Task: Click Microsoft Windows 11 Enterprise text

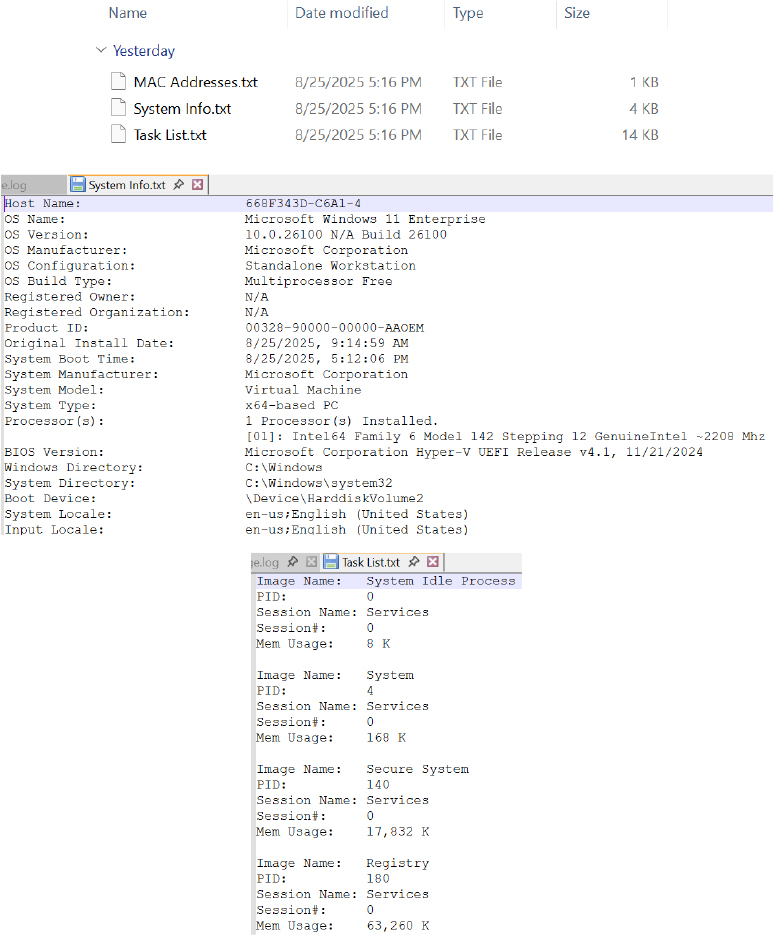Action: point(365,219)
